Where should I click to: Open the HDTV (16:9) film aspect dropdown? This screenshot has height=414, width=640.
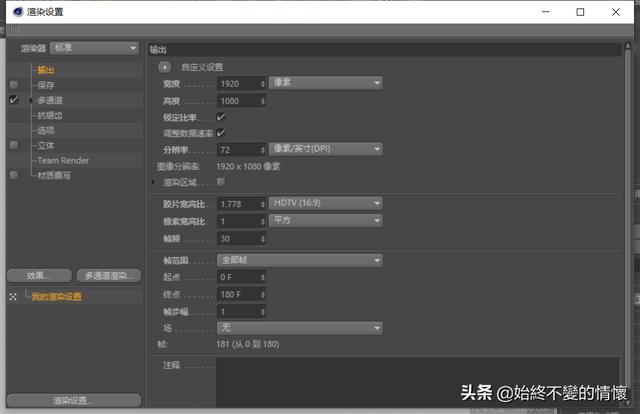click(x=326, y=203)
